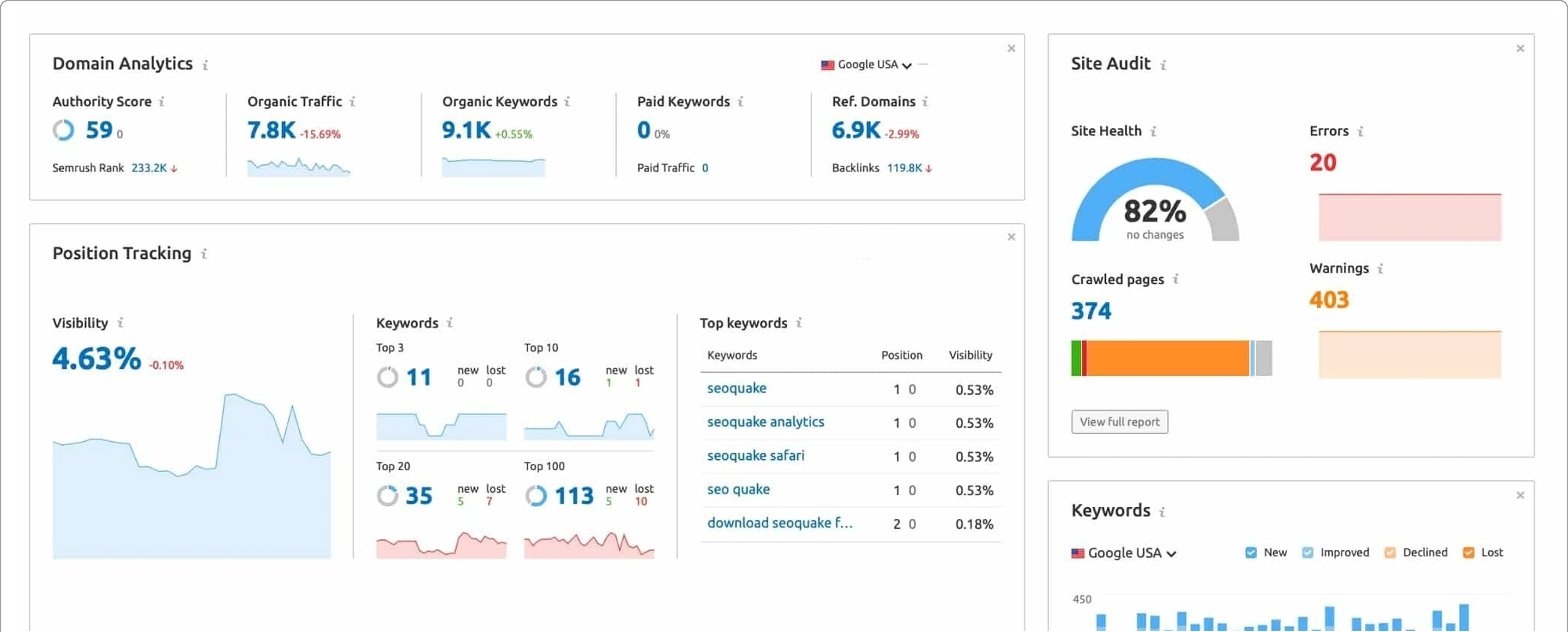This screenshot has width=1568, height=632.
Task: Click info icon next to Domain Analytics
Action: coord(206,65)
